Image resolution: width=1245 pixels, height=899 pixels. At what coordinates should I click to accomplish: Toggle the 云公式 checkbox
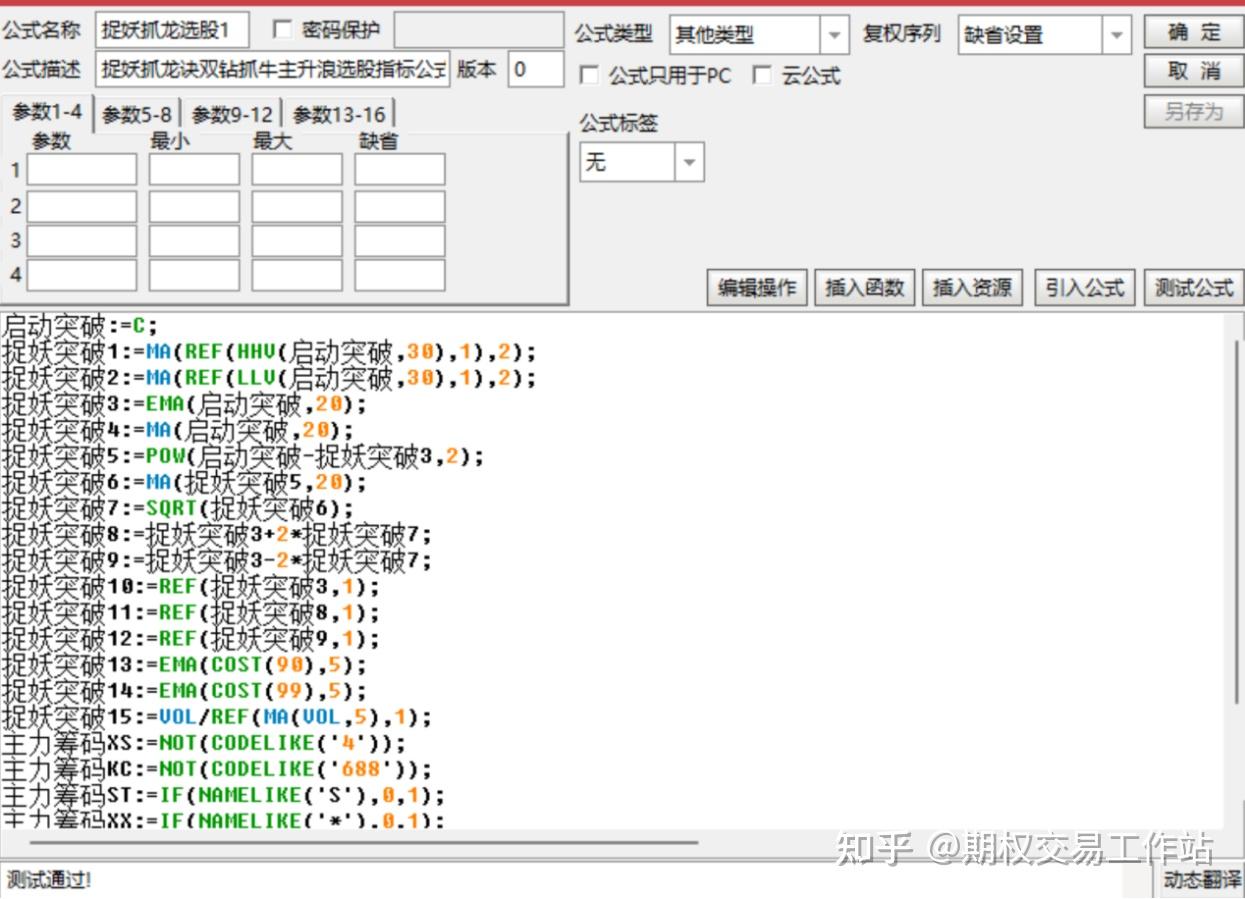763,76
